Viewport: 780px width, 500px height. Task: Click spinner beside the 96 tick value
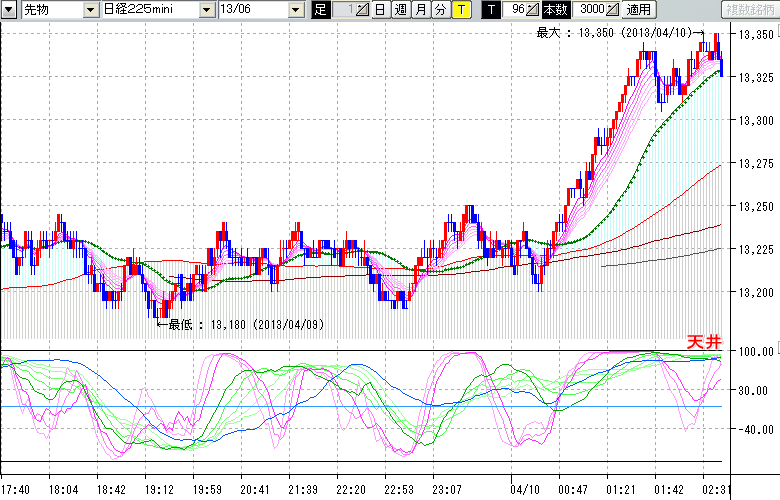coord(533,10)
